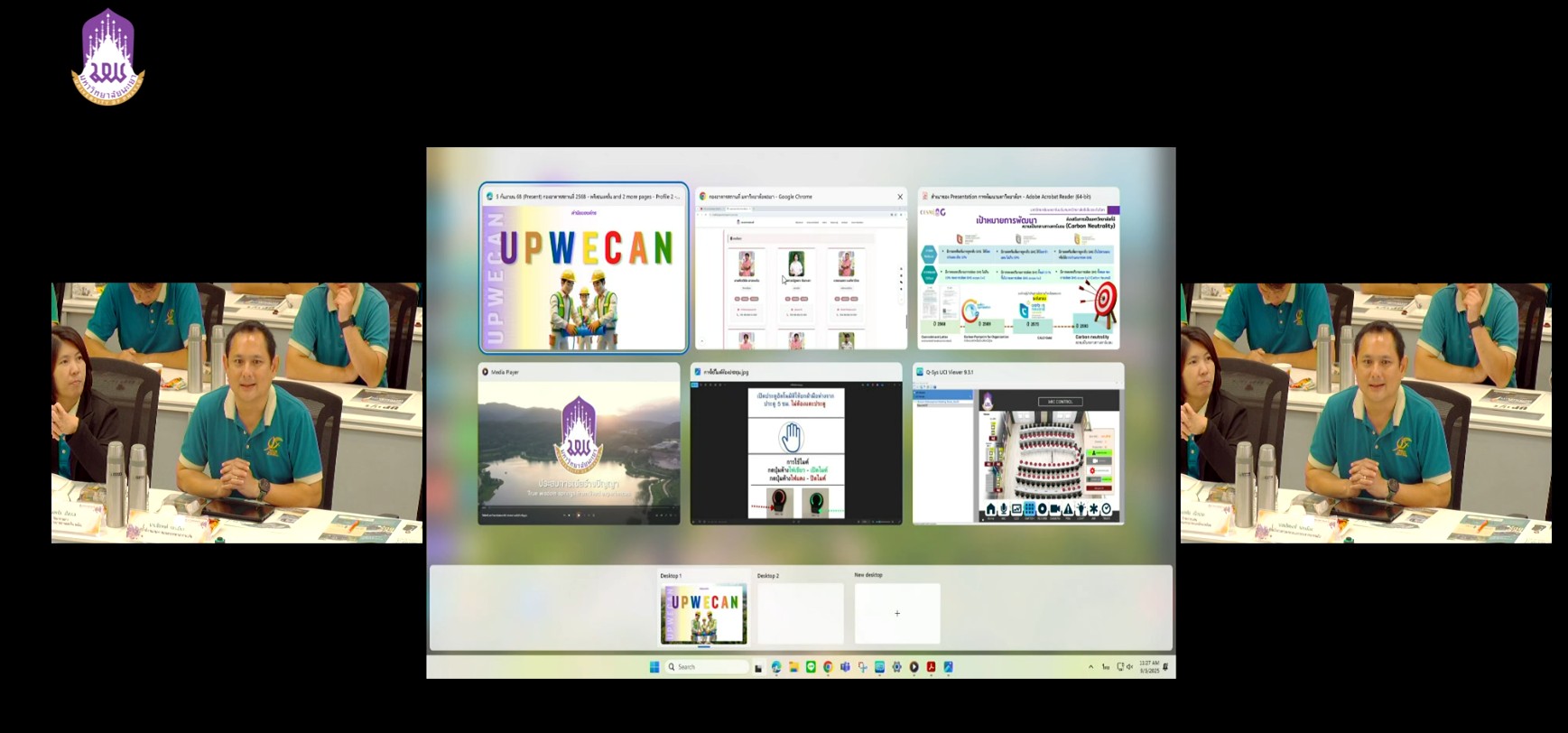Open the Windows Start menu

[654, 667]
